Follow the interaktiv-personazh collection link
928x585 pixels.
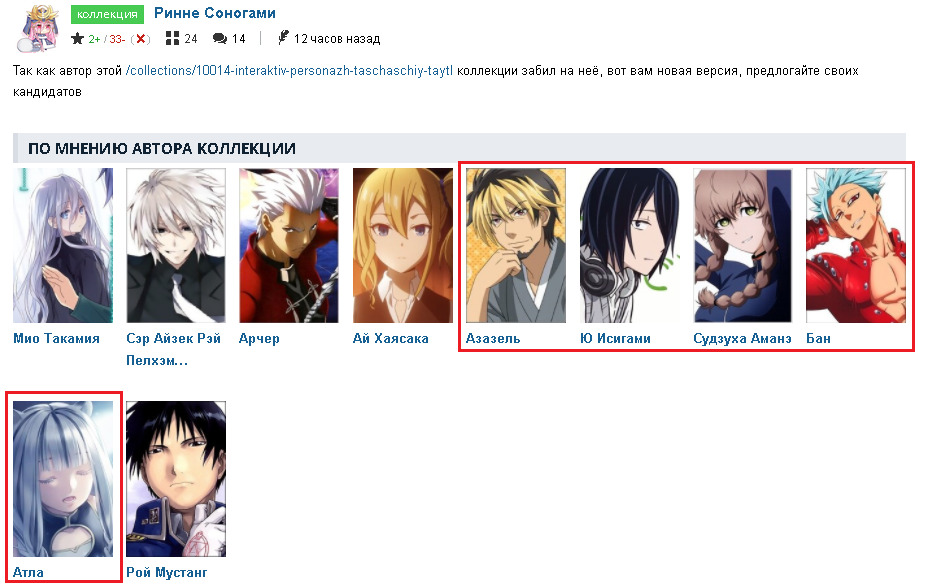[x=289, y=71]
